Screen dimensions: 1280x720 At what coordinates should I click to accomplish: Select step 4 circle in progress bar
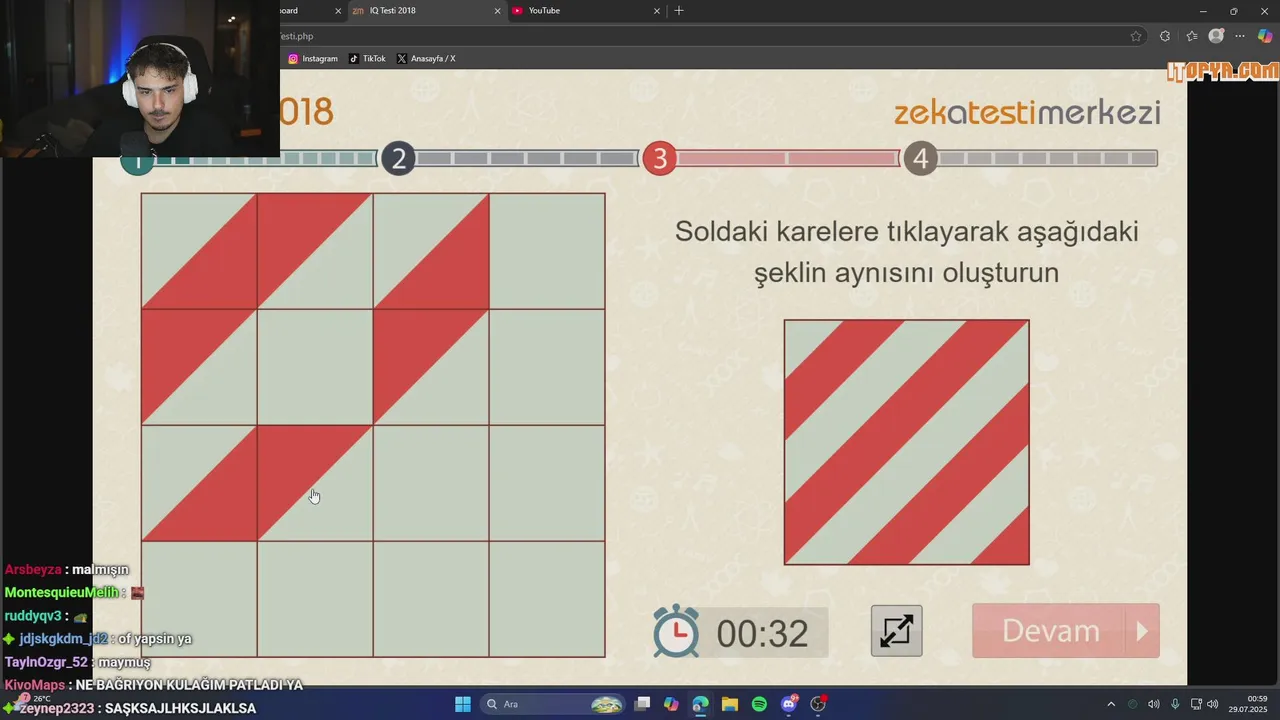pyautogui.click(x=920, y=158)
